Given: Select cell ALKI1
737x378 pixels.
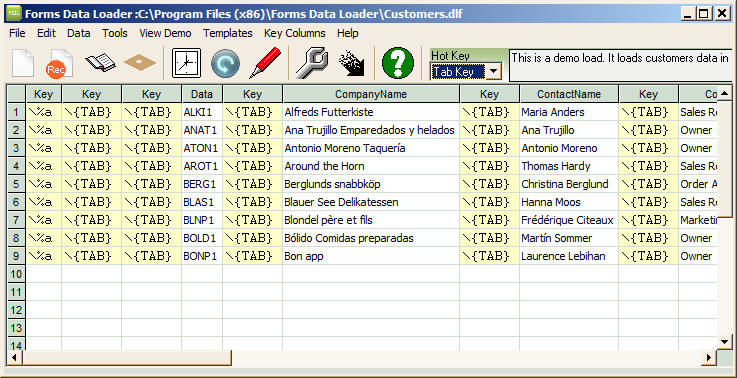Looking at the screenshot, I should click(202, 112).
